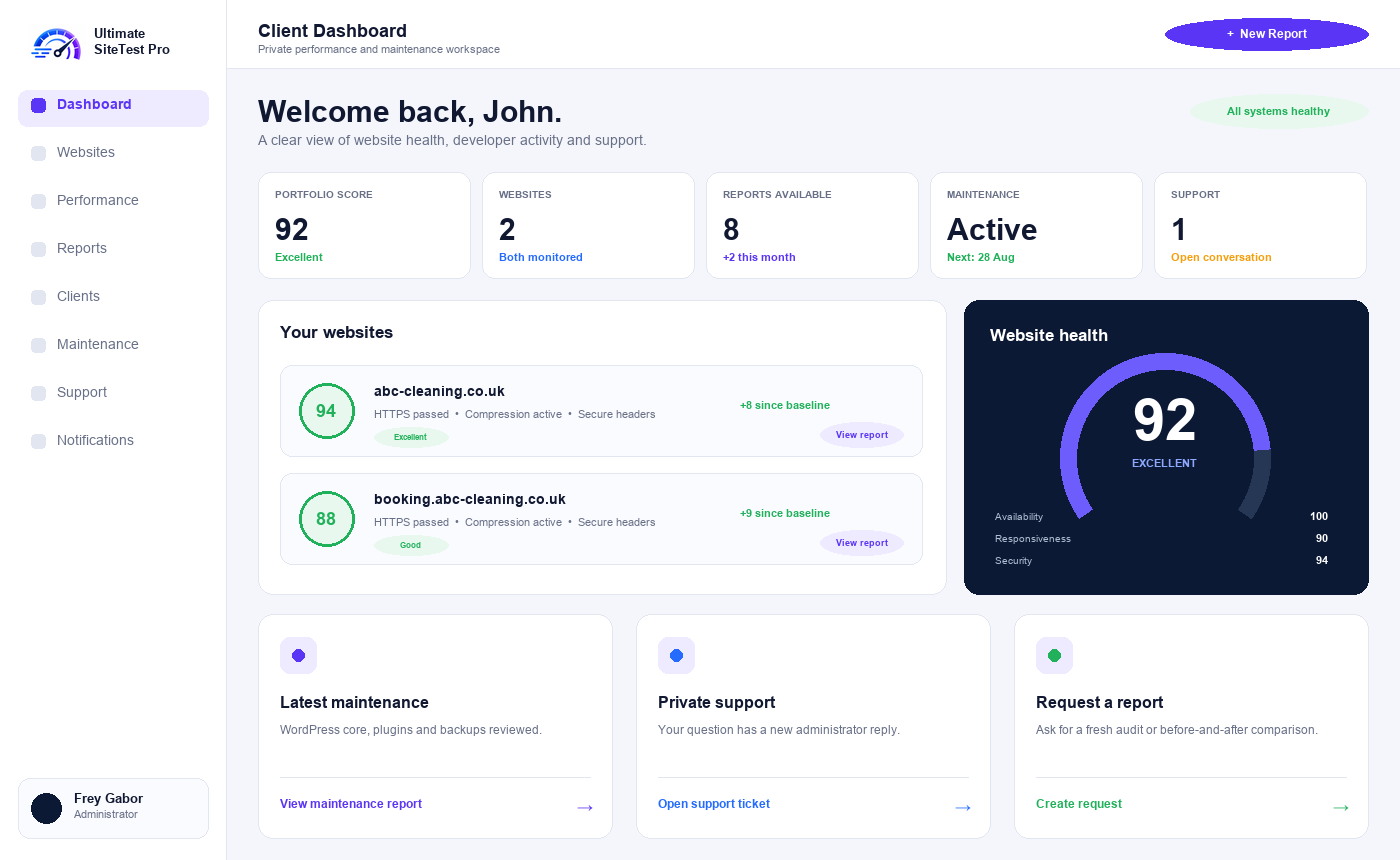The width and height of the screenshot is (1400, 860).
Task: Click the square icon beside Clients
Action: point(38,297)
